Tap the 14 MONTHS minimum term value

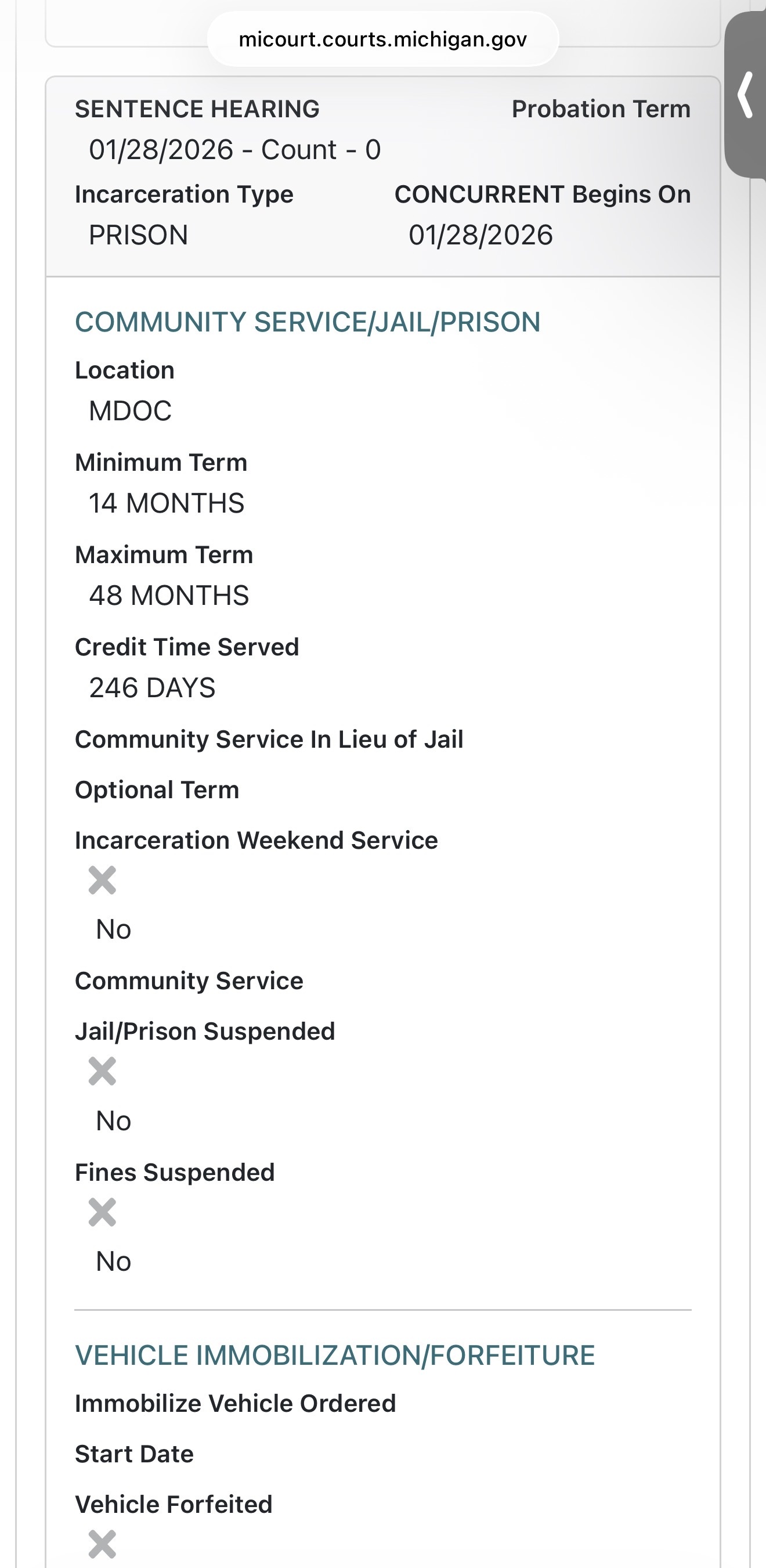[166, 503]
